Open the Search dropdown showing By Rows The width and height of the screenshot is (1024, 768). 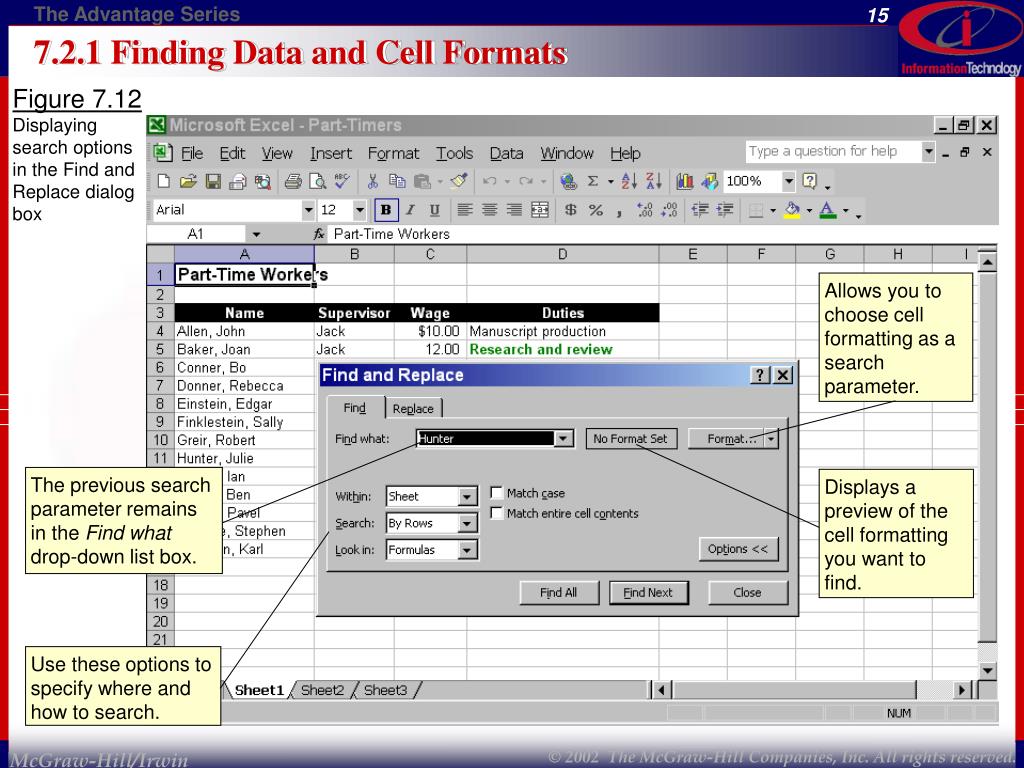[466, 524]
